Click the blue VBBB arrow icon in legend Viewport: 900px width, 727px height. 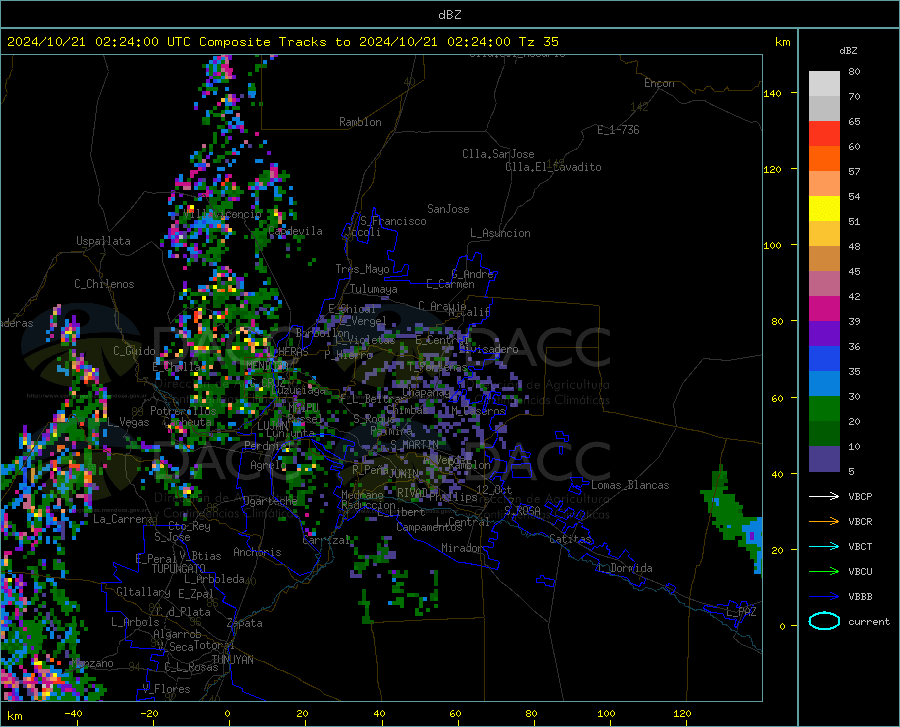pos(824,596)
